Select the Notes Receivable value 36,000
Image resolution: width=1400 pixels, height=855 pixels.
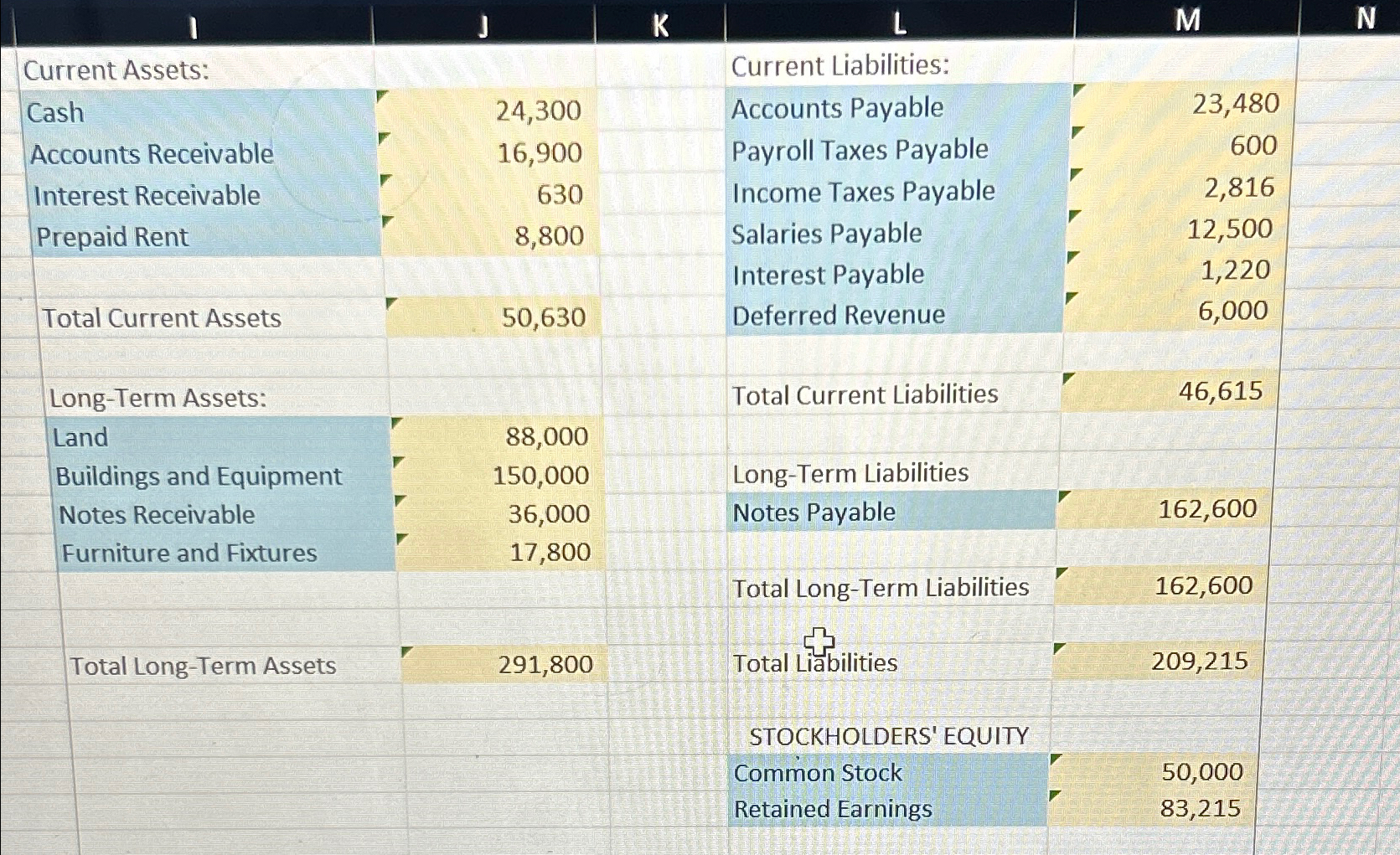click(x=500, y=513)
